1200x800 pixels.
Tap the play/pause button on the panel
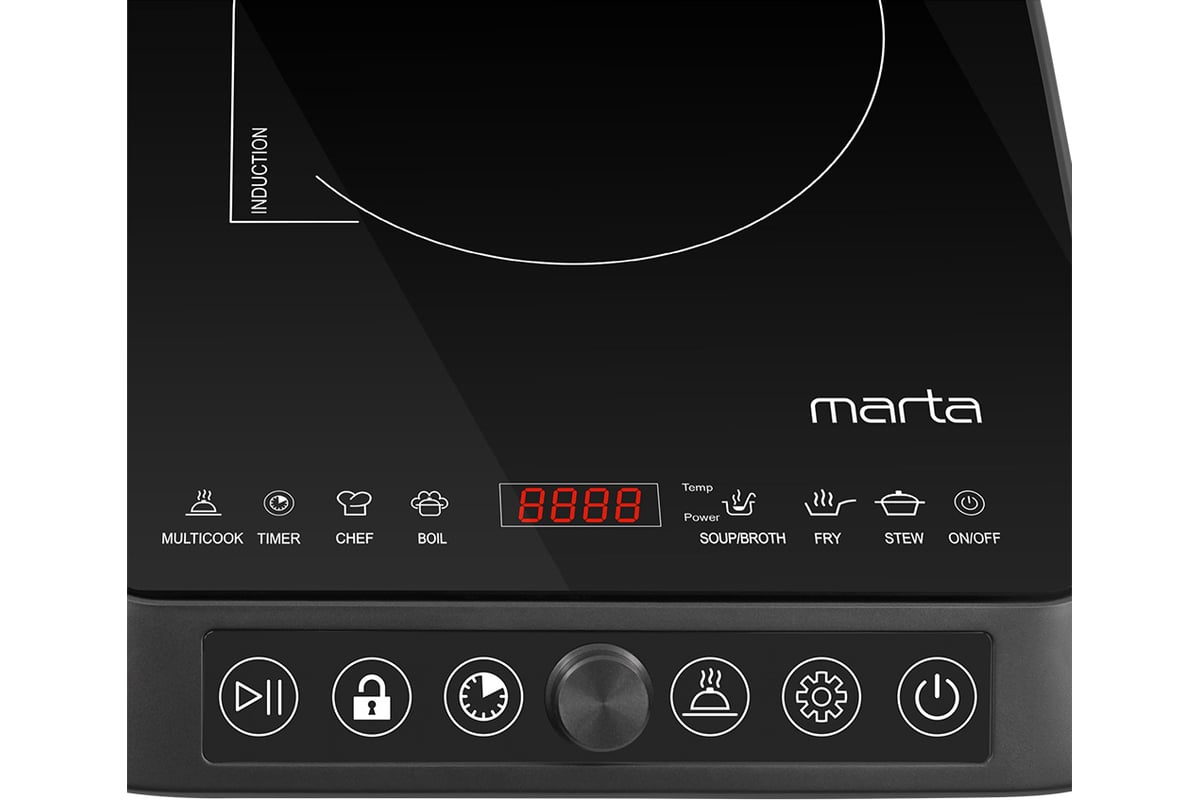click(x=259, y=697)
